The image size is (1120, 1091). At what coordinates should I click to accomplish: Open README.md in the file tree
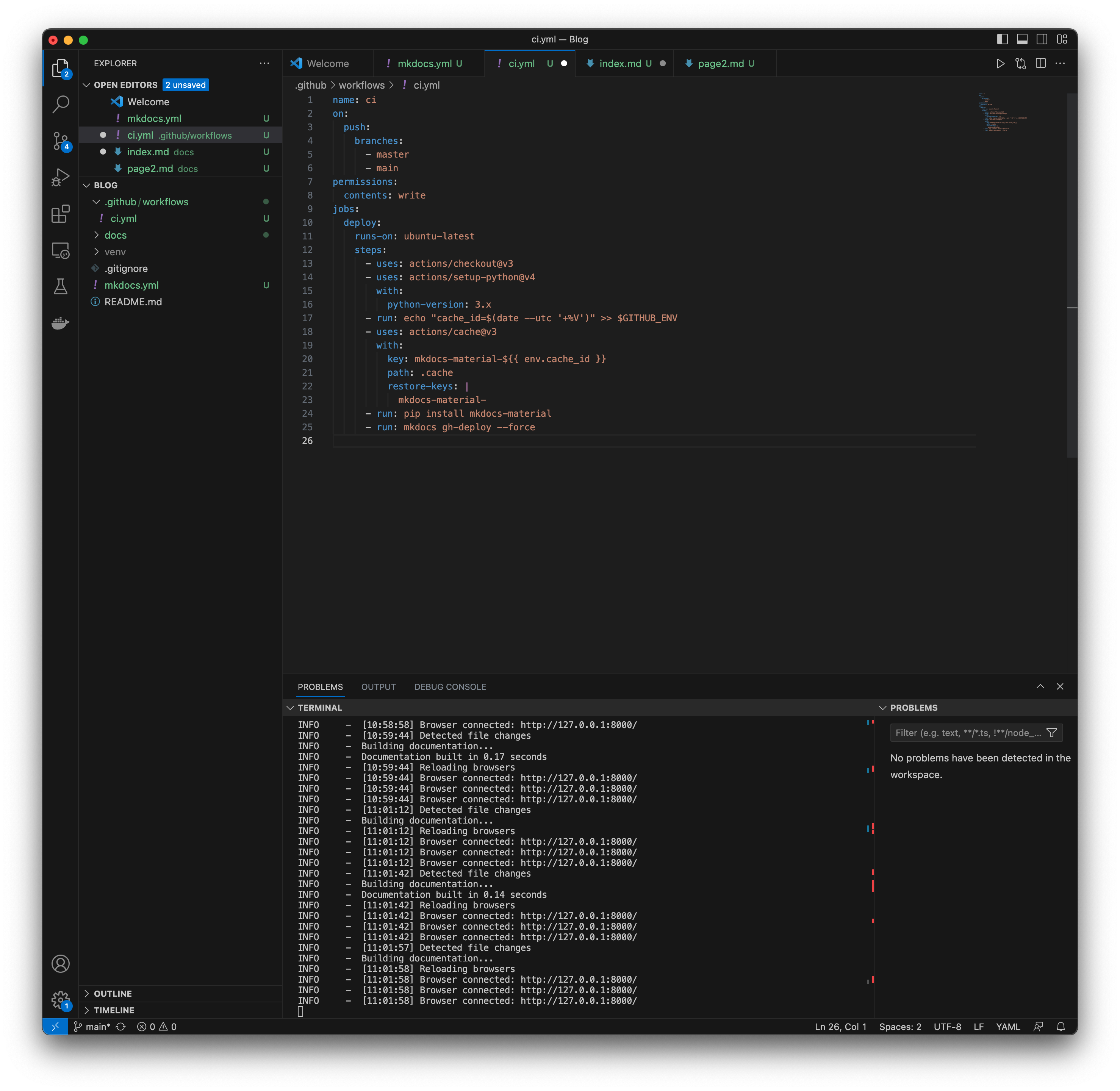click(x=133, y=302)
